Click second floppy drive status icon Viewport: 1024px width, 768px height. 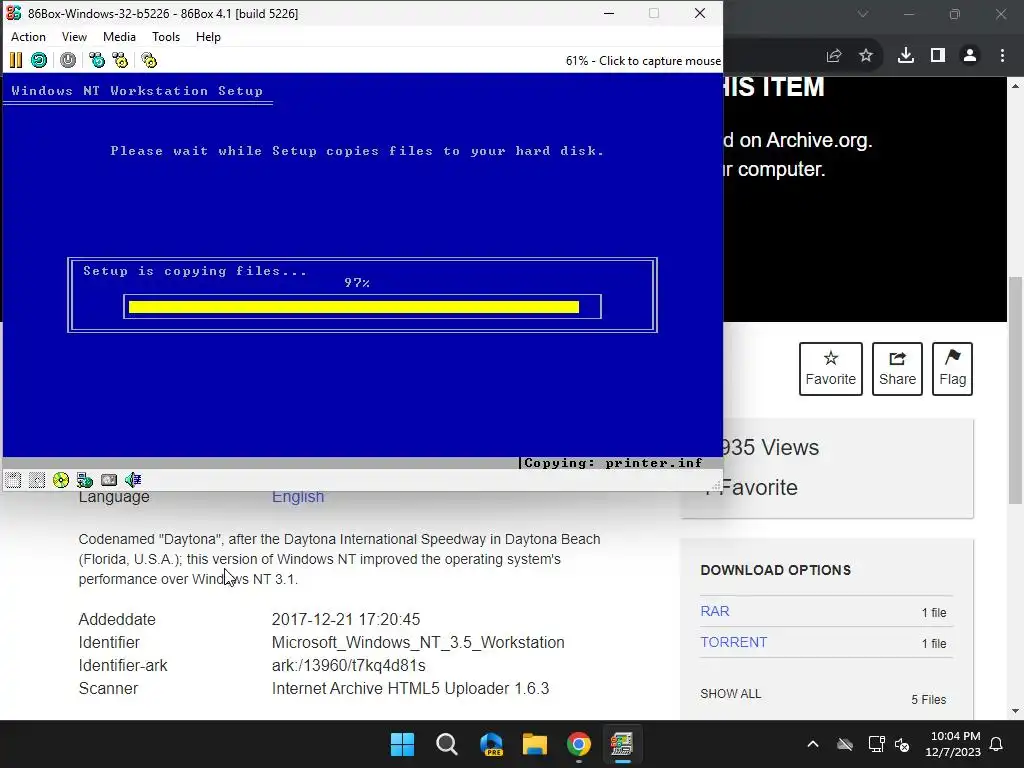tap(37, 481)
